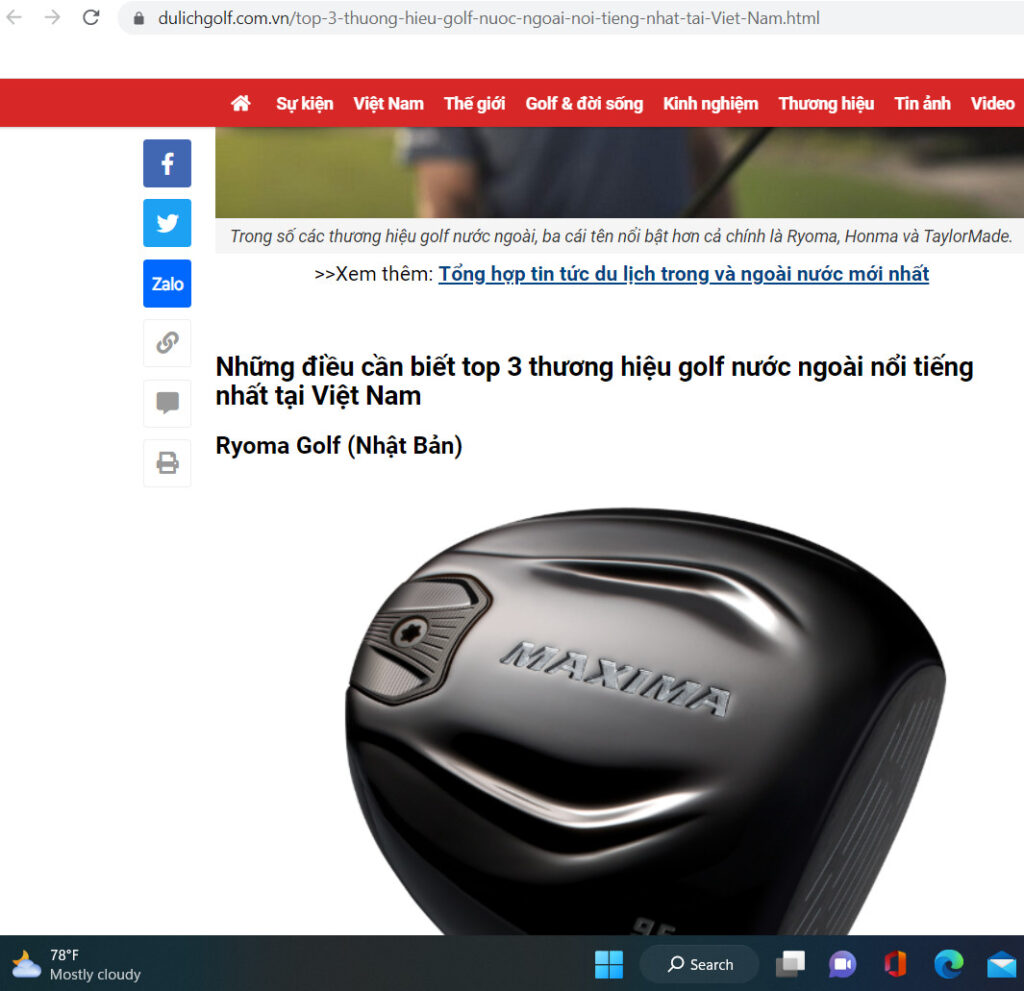This screenshot has width=1024, height=991.
Task: Open the Thế giới menu item
Action: click(x=474, y=104)
